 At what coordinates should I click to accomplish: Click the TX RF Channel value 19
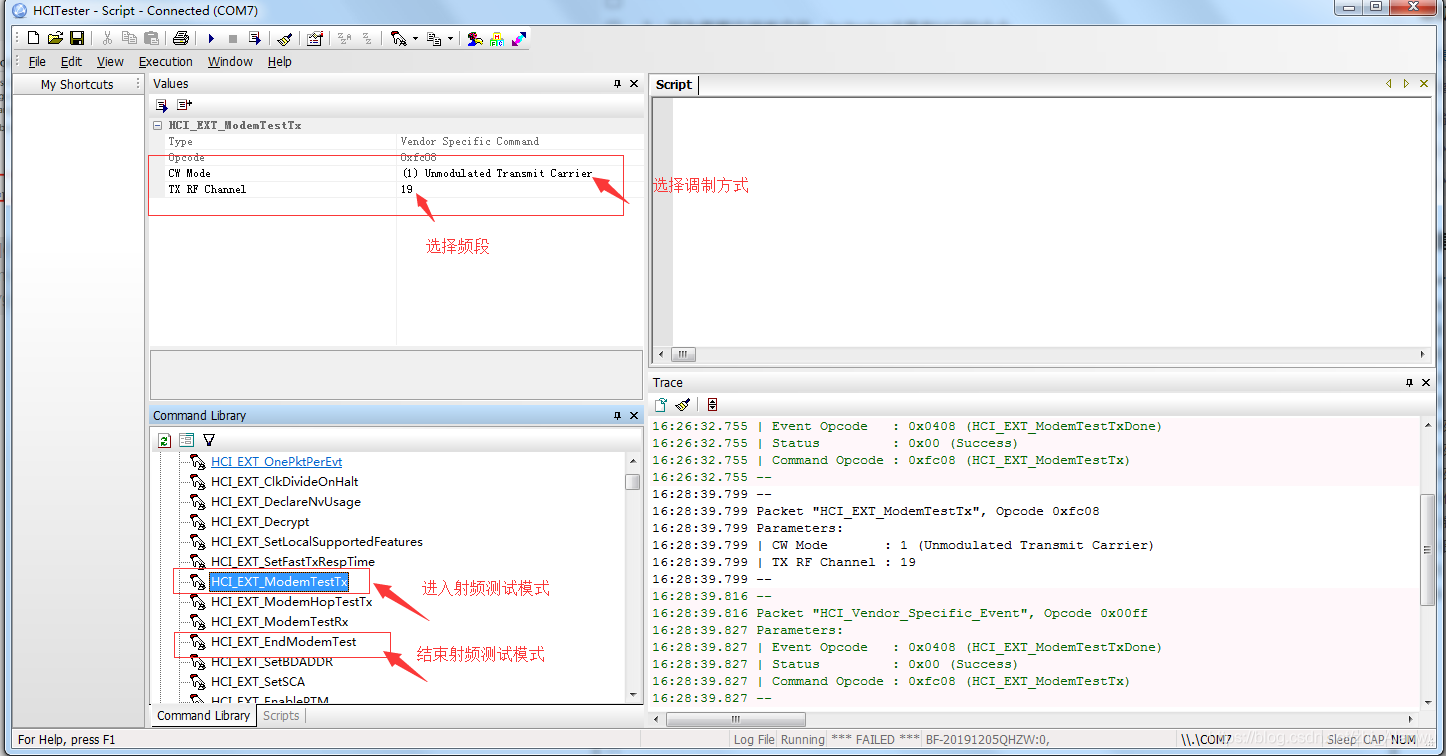click(407, 189)
